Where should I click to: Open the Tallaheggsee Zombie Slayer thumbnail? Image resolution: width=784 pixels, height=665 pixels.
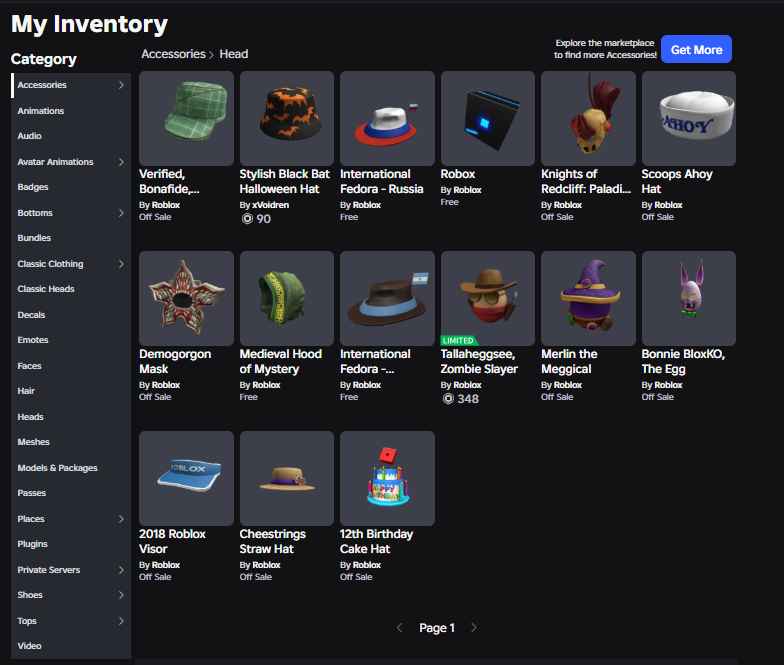[x=488, y=298]
